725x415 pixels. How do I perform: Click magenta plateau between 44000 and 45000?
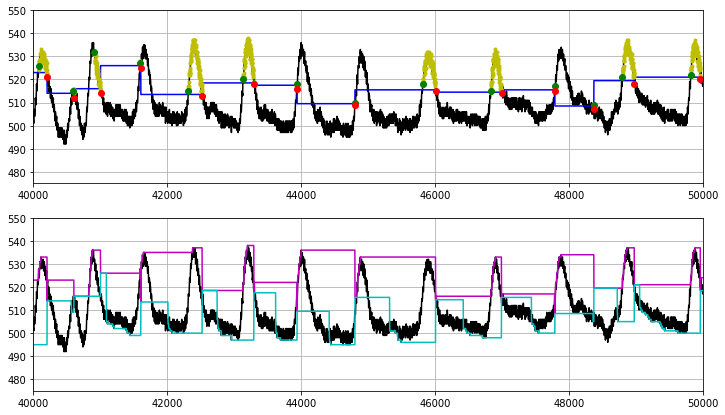coord(328,250)
